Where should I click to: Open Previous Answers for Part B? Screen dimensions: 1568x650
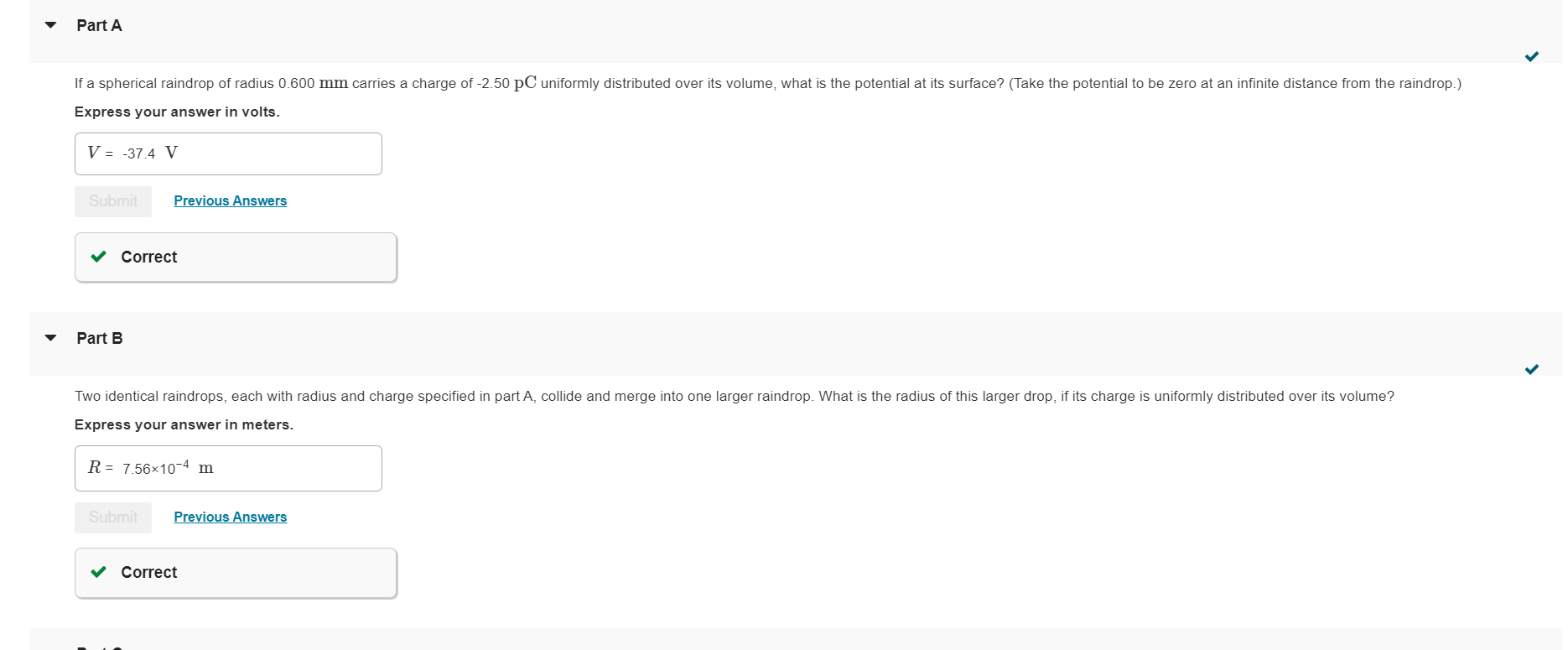tap(230, 517)
